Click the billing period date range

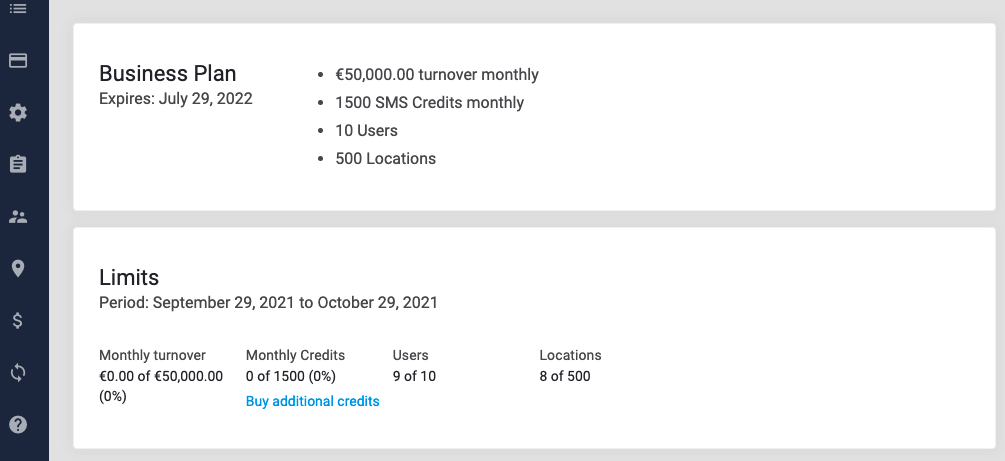(x=269, y=303)
